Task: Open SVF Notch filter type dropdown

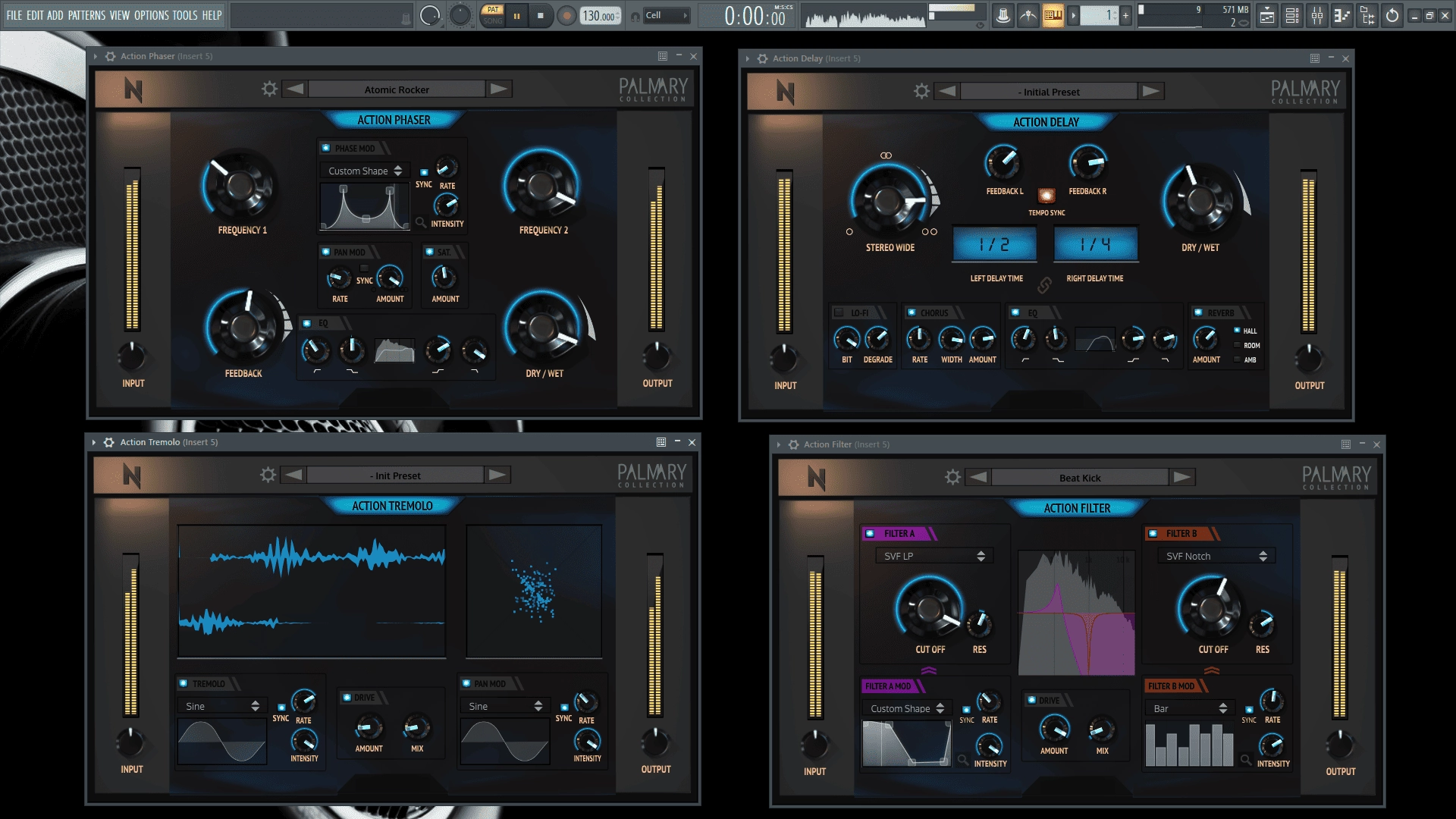Action: [1216, 556]
